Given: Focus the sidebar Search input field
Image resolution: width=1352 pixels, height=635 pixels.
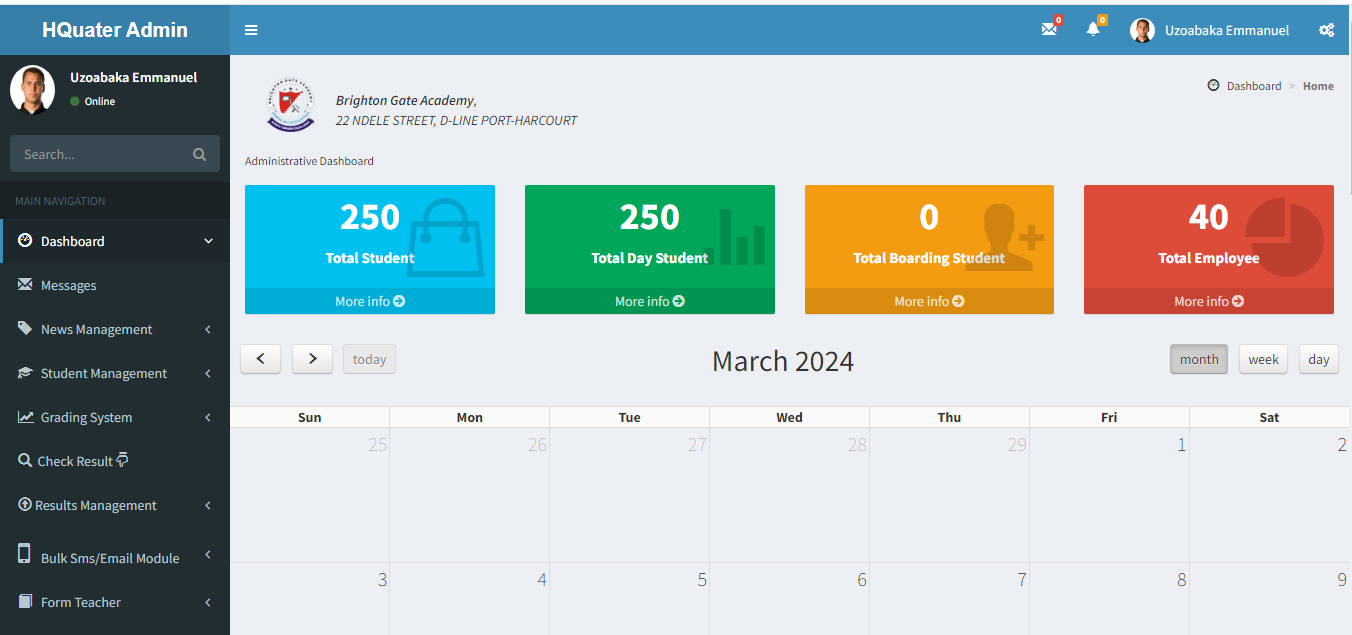Looking at the screenshot, I should pos(100,154).
